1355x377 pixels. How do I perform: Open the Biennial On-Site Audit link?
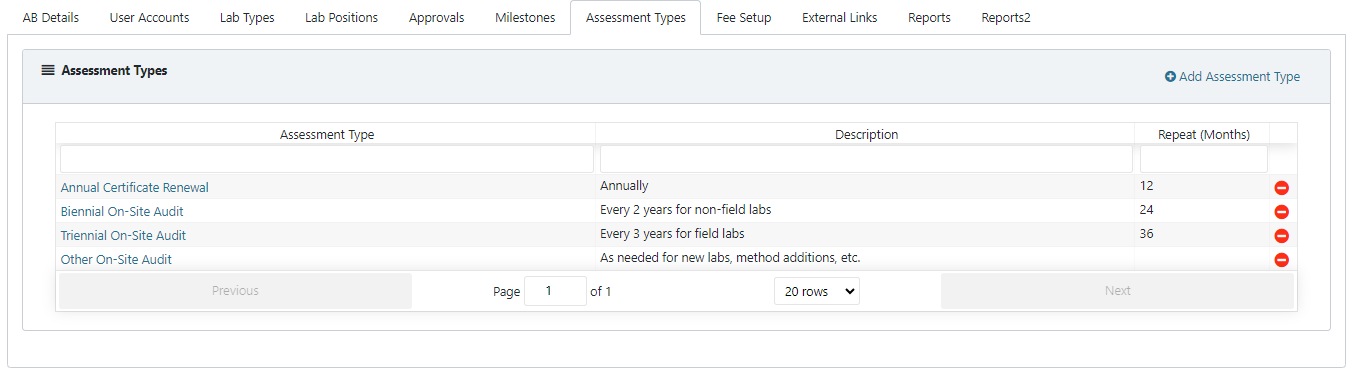pyautogui.click(x=122, y=211)
